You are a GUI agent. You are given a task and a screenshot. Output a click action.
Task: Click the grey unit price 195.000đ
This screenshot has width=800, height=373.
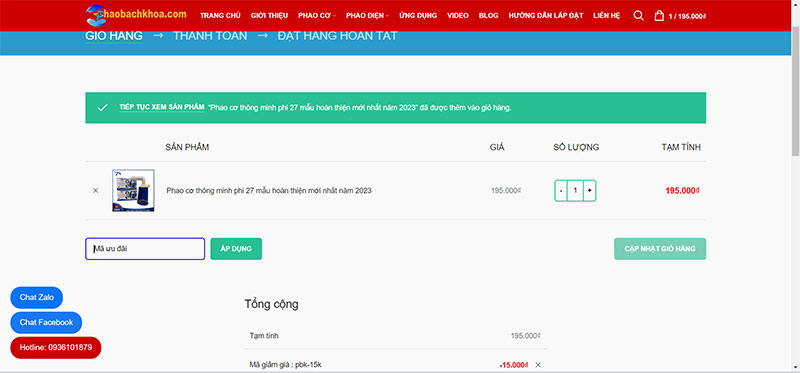pos(506,190)
